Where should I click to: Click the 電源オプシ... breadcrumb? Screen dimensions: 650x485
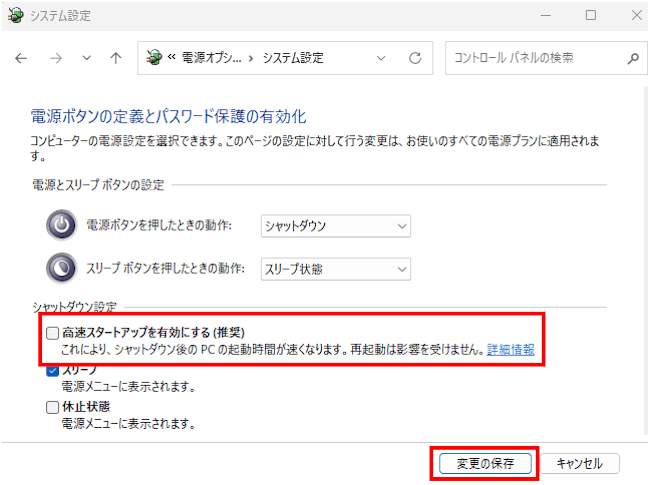click(211, 58)
